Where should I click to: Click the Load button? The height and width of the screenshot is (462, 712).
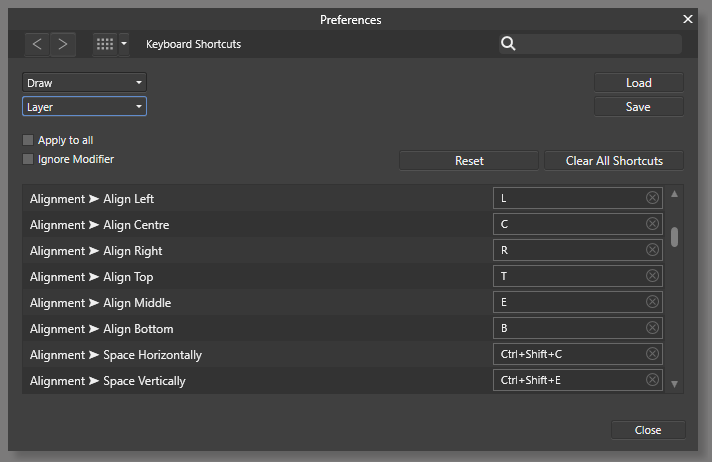point(638,83)
